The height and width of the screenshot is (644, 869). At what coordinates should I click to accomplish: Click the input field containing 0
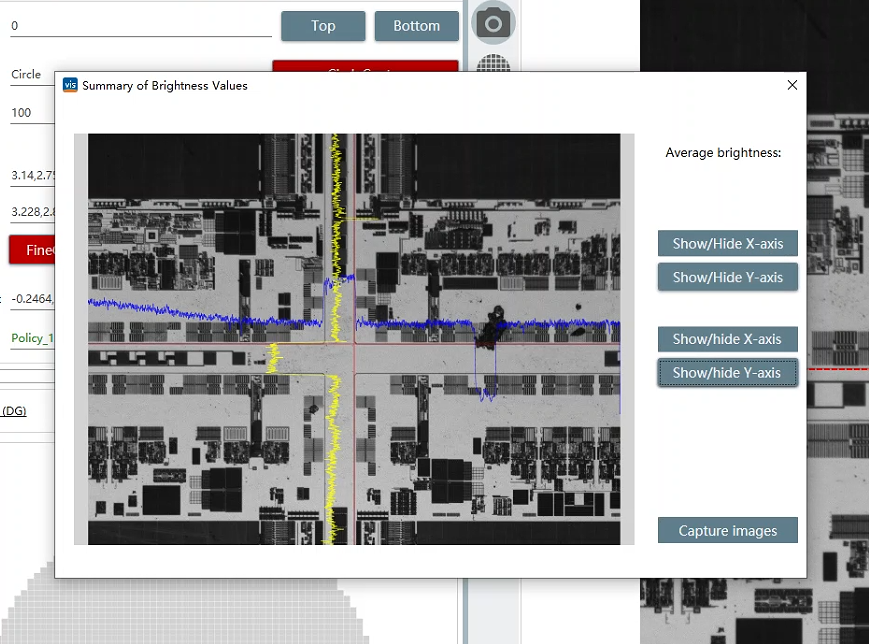click(x=140, y=26)
